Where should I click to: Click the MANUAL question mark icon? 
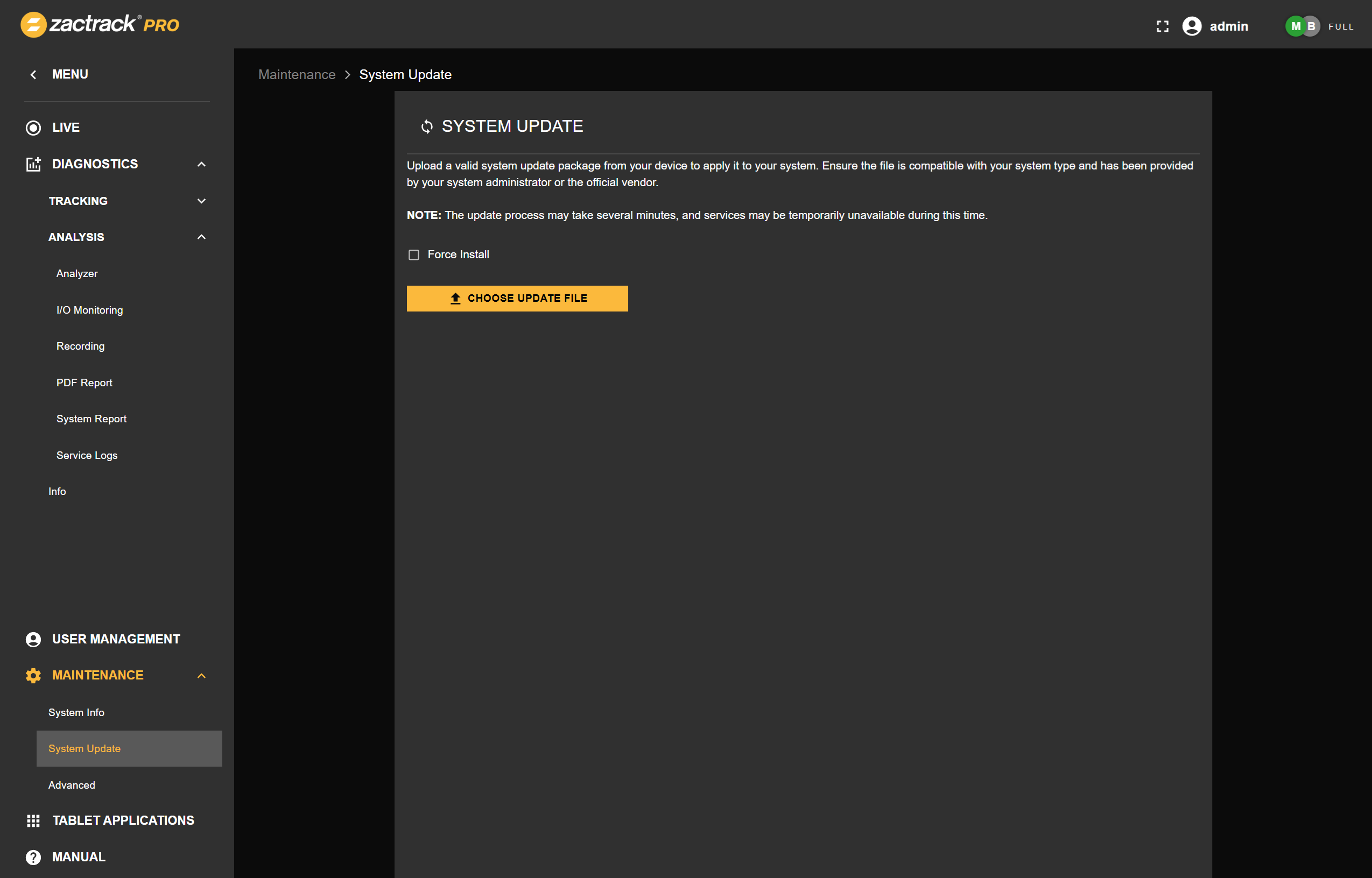click(x=33, y=856)
